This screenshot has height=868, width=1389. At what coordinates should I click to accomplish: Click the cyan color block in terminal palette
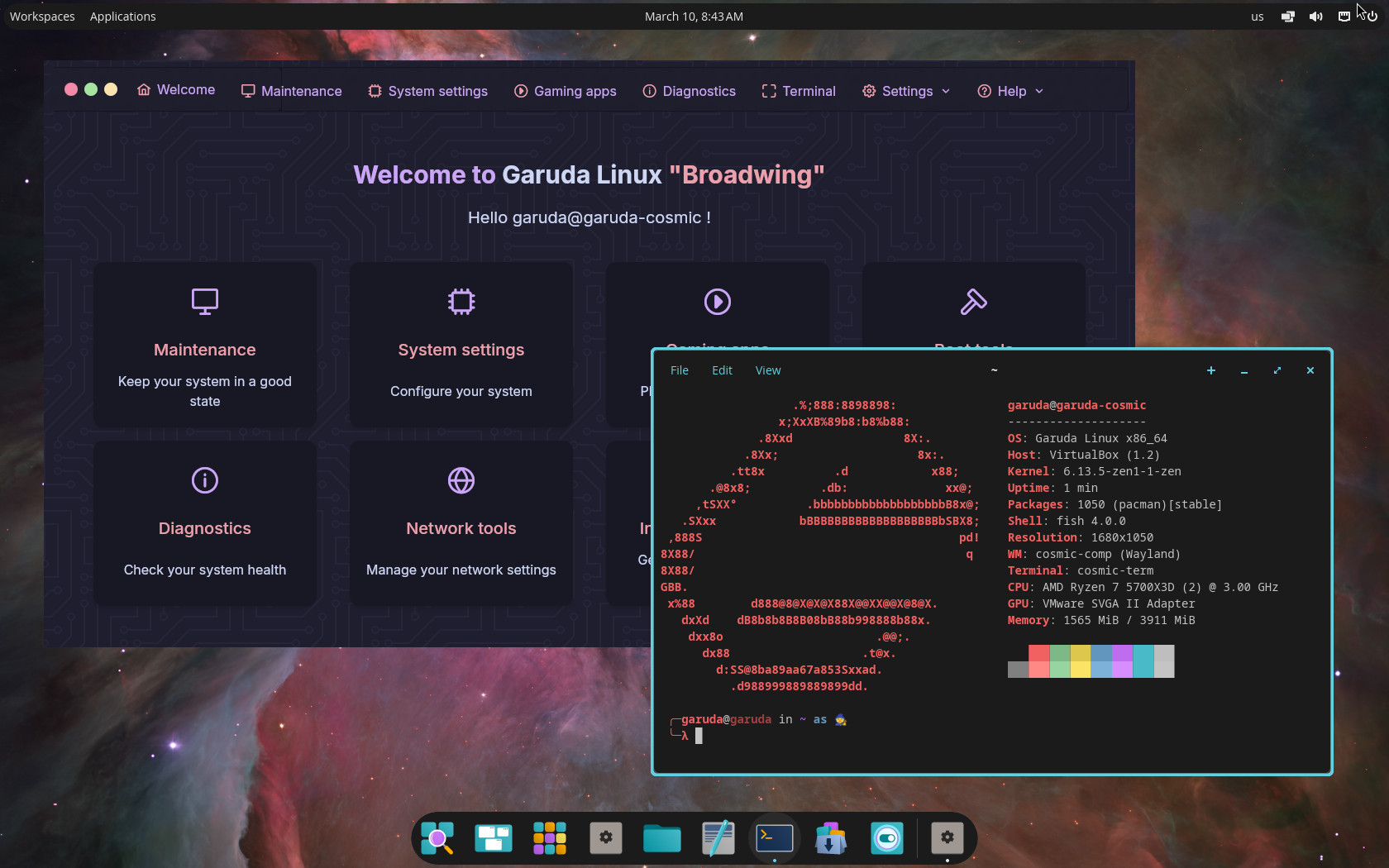click(x=1143, y=661)
